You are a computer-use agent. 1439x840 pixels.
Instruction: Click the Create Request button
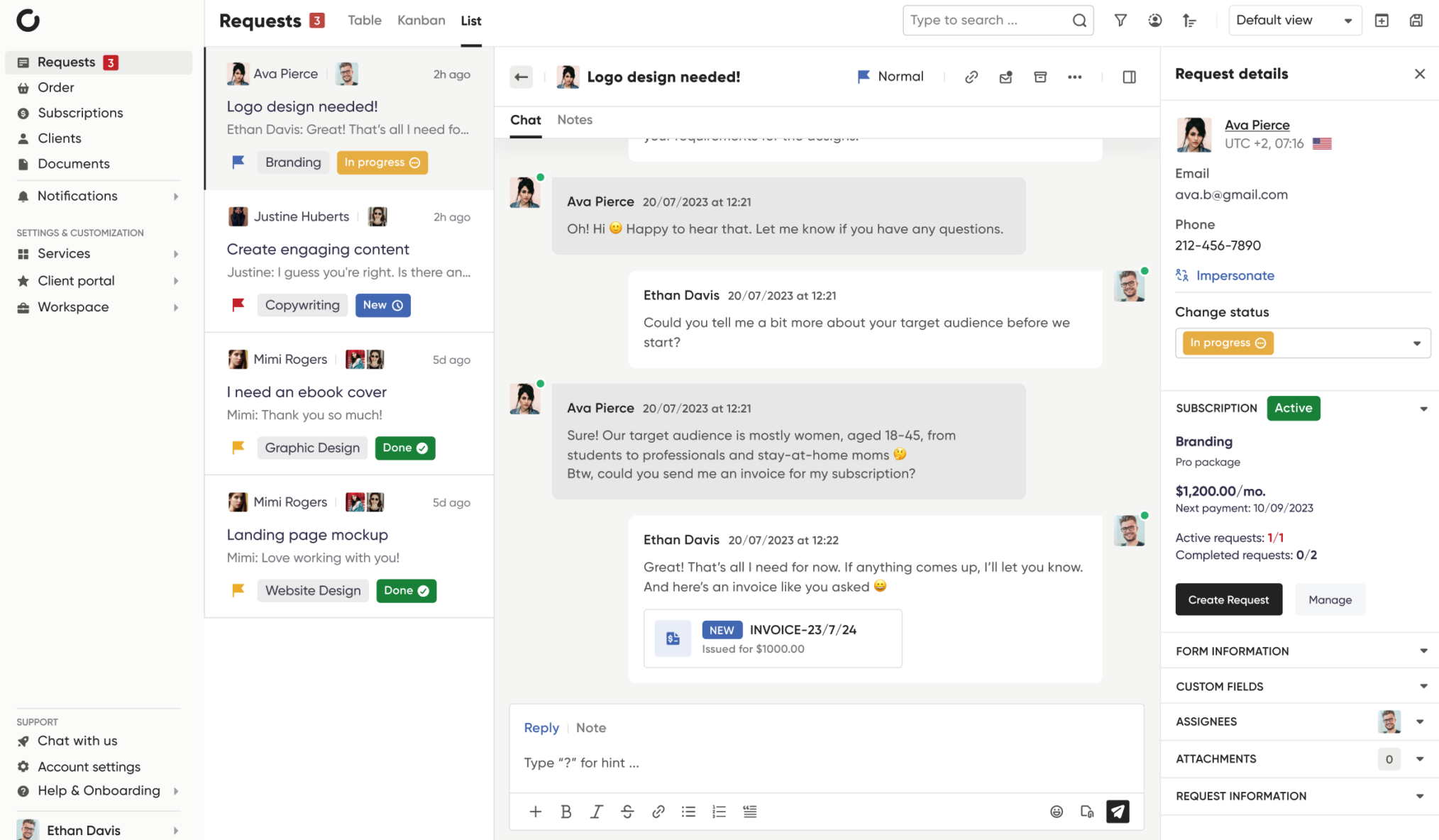(x=1228, y=599)
